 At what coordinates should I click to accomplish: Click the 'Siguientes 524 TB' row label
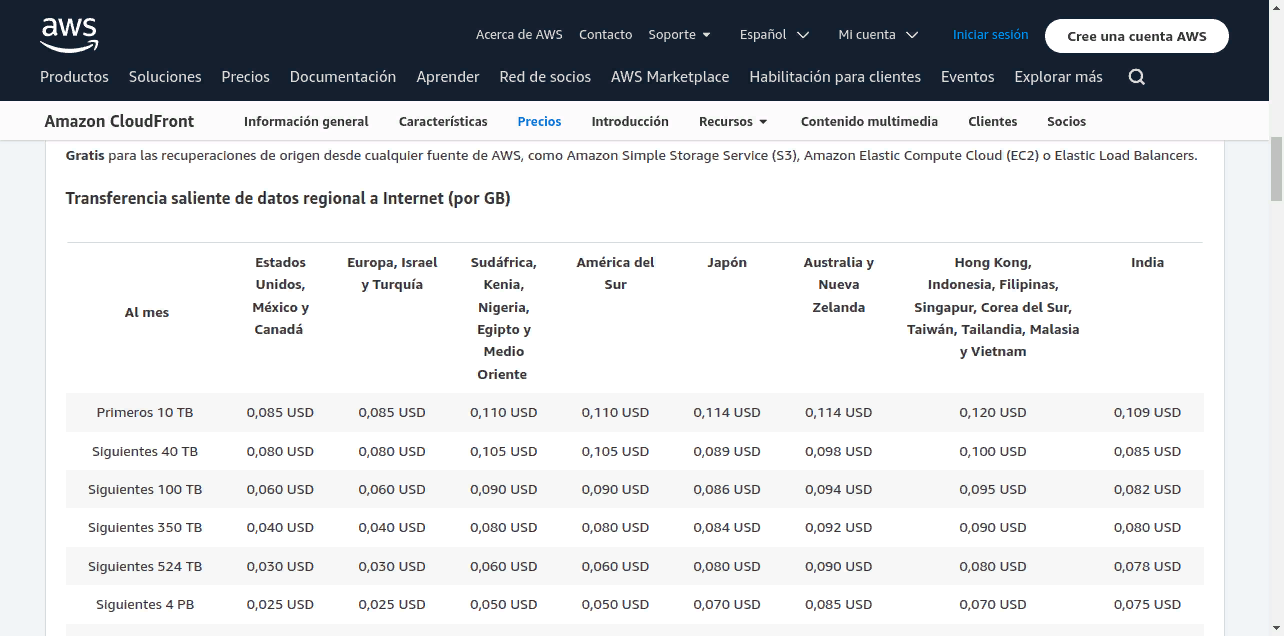tap(145, 566)
